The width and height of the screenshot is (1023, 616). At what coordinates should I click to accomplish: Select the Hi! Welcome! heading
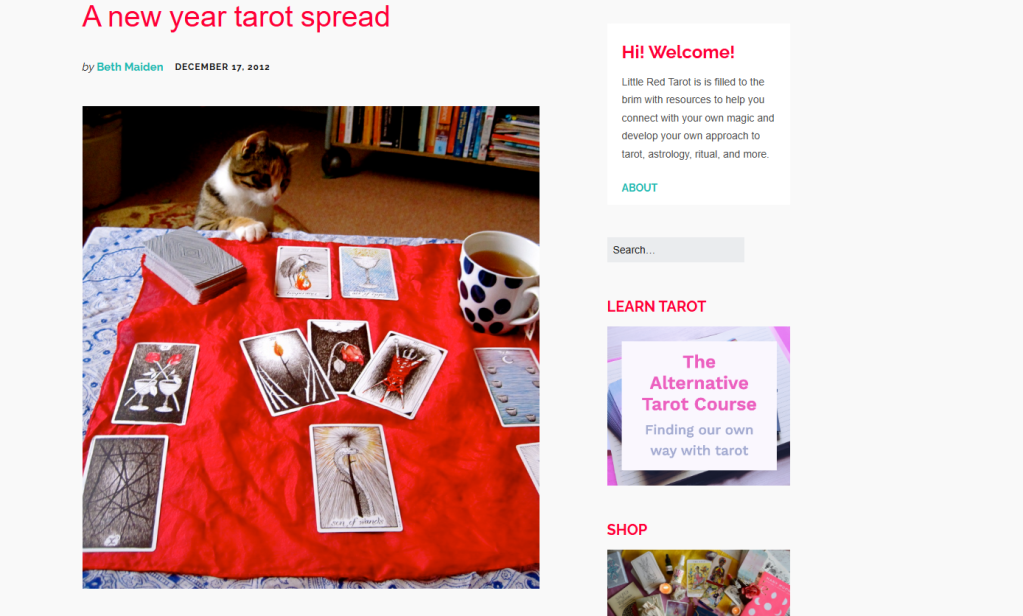coord(678,52)
